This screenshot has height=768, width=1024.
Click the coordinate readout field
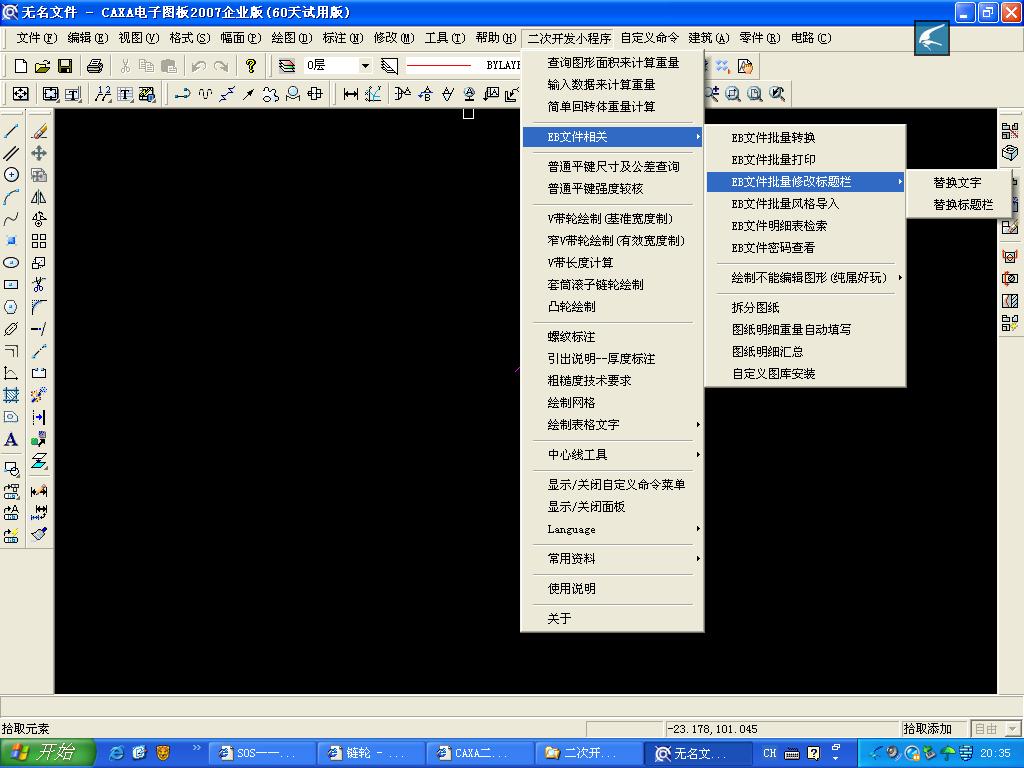(781, 728)
